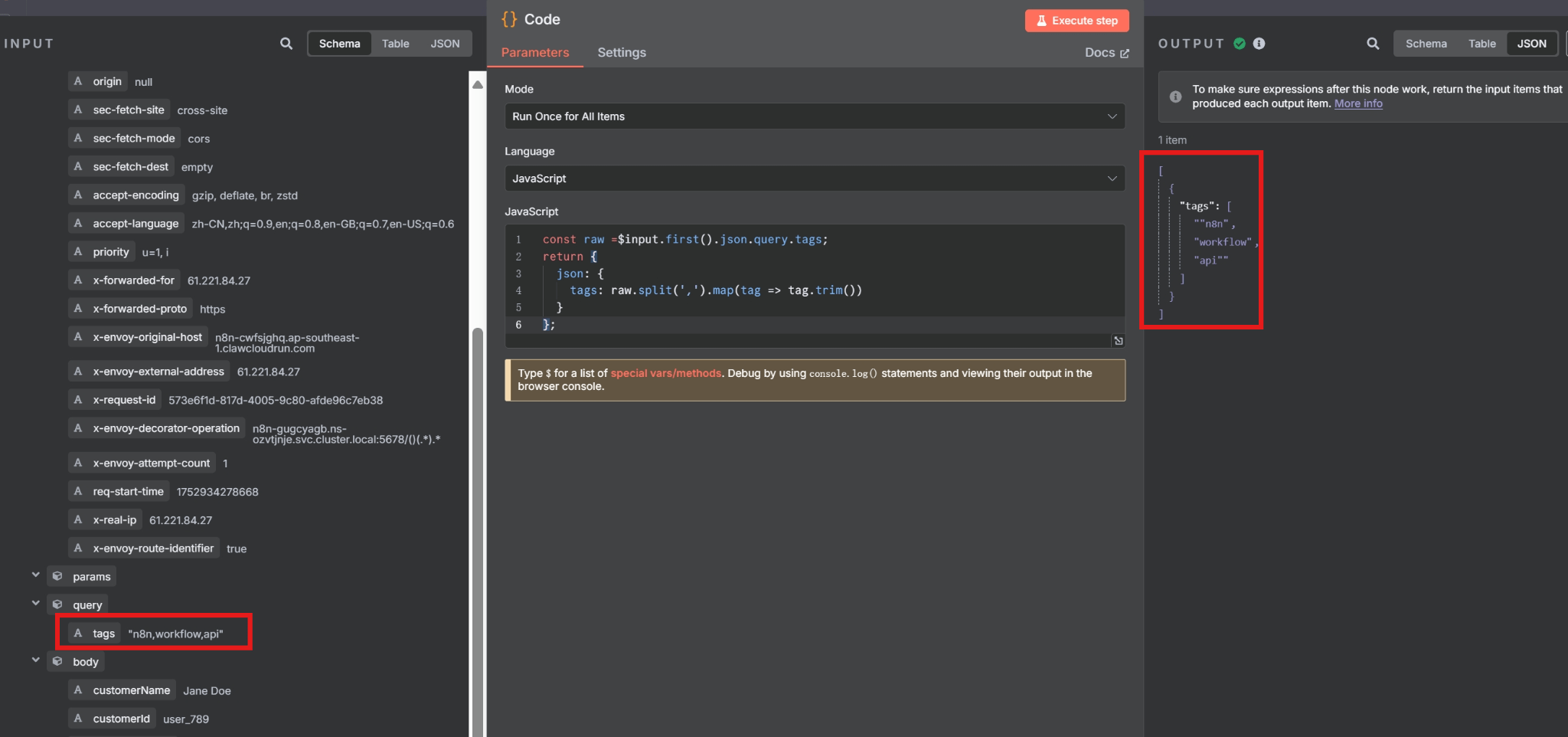Screen dimensions: 1568x737
Task: Open the Language dropdown
Action: [815, 179]
